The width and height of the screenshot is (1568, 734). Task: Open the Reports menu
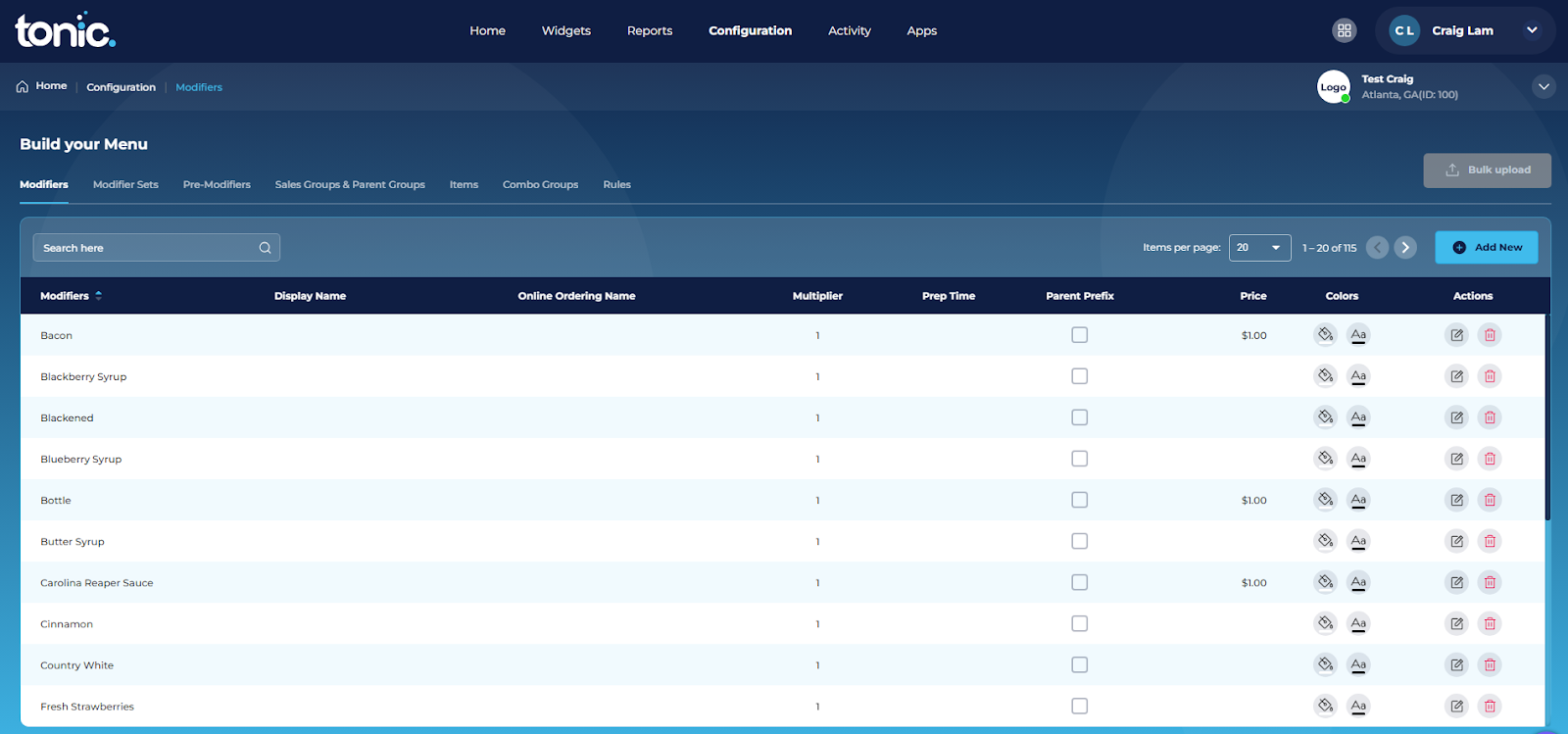(x=650, y=30)
